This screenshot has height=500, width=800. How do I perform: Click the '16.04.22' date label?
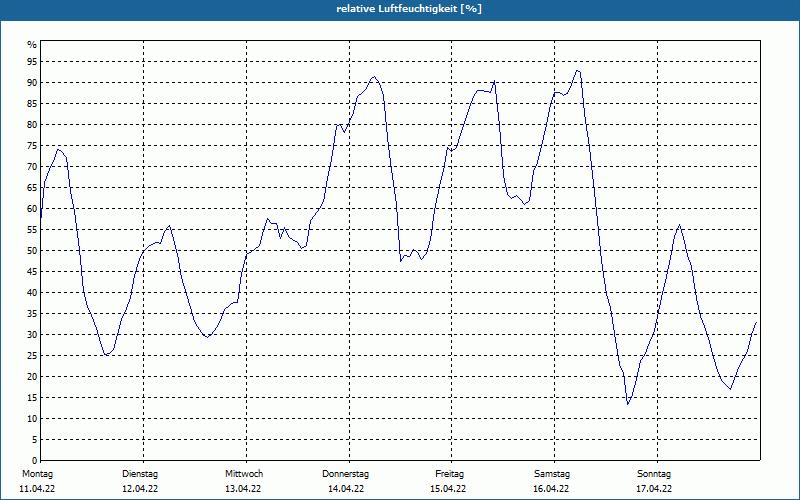[551, 489]
